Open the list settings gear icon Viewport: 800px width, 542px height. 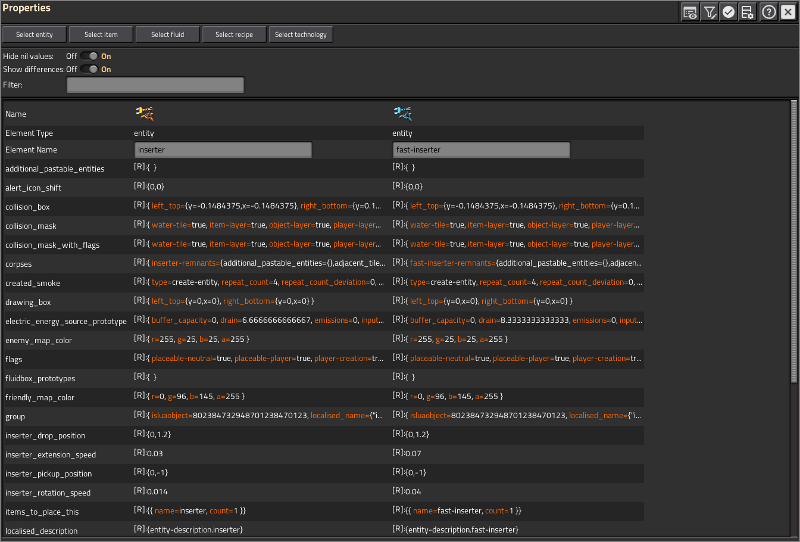tap(747, 12)
